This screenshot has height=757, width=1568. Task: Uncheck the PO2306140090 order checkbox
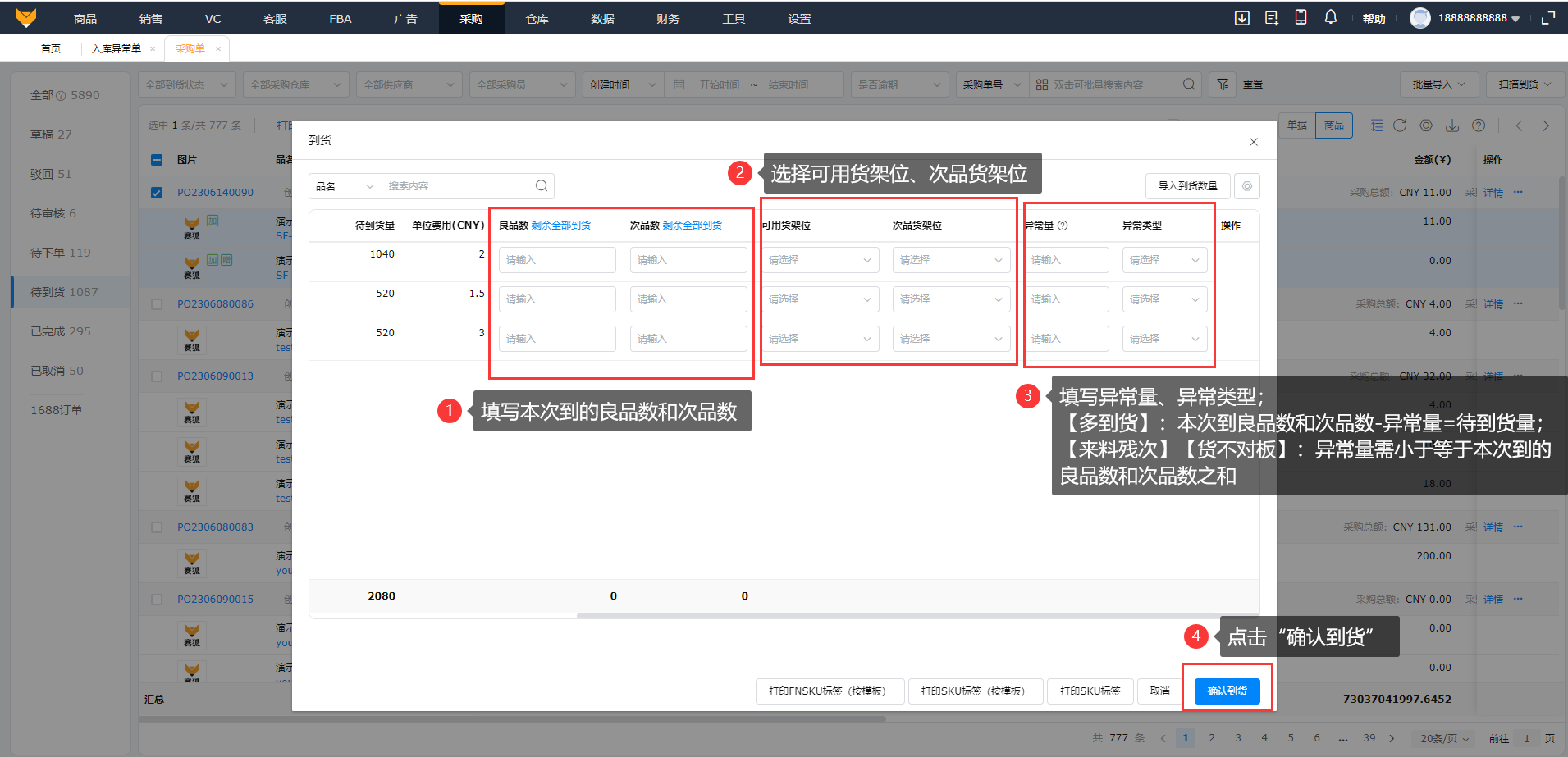157,193
